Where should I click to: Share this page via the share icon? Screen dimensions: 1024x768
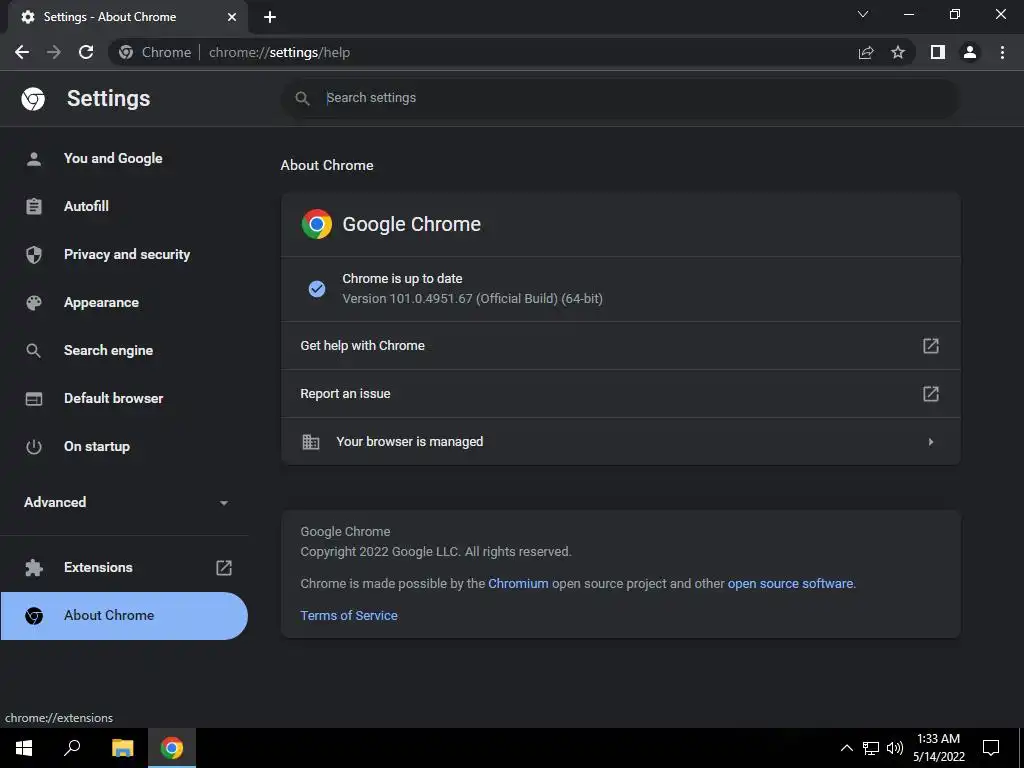pos(866,52)
